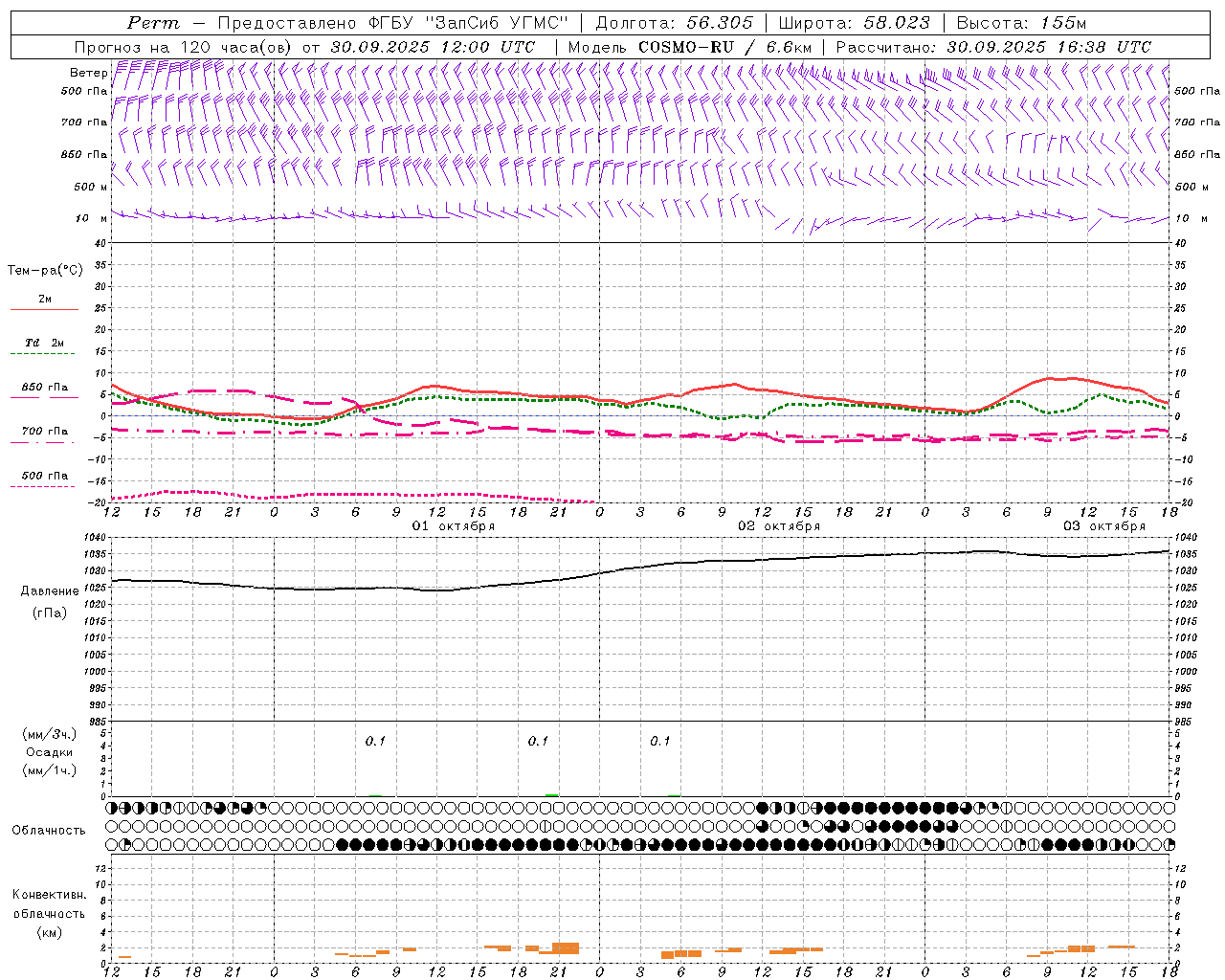
Task: Click the "(гПа)" unit under Давление
Action: pyautogui.click(x=49, y=612)
